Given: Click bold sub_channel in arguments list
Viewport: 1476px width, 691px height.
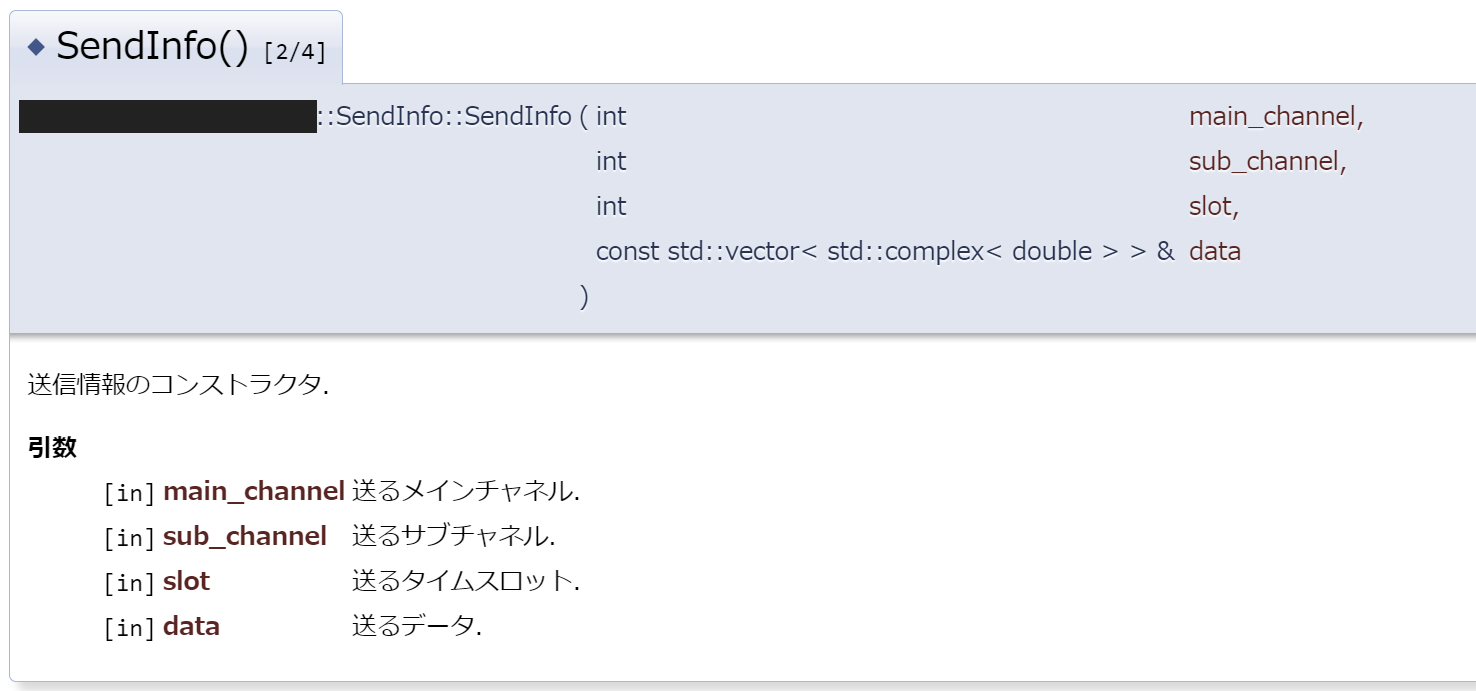Looking at the screenshot, I should click(x=245, y=536).
